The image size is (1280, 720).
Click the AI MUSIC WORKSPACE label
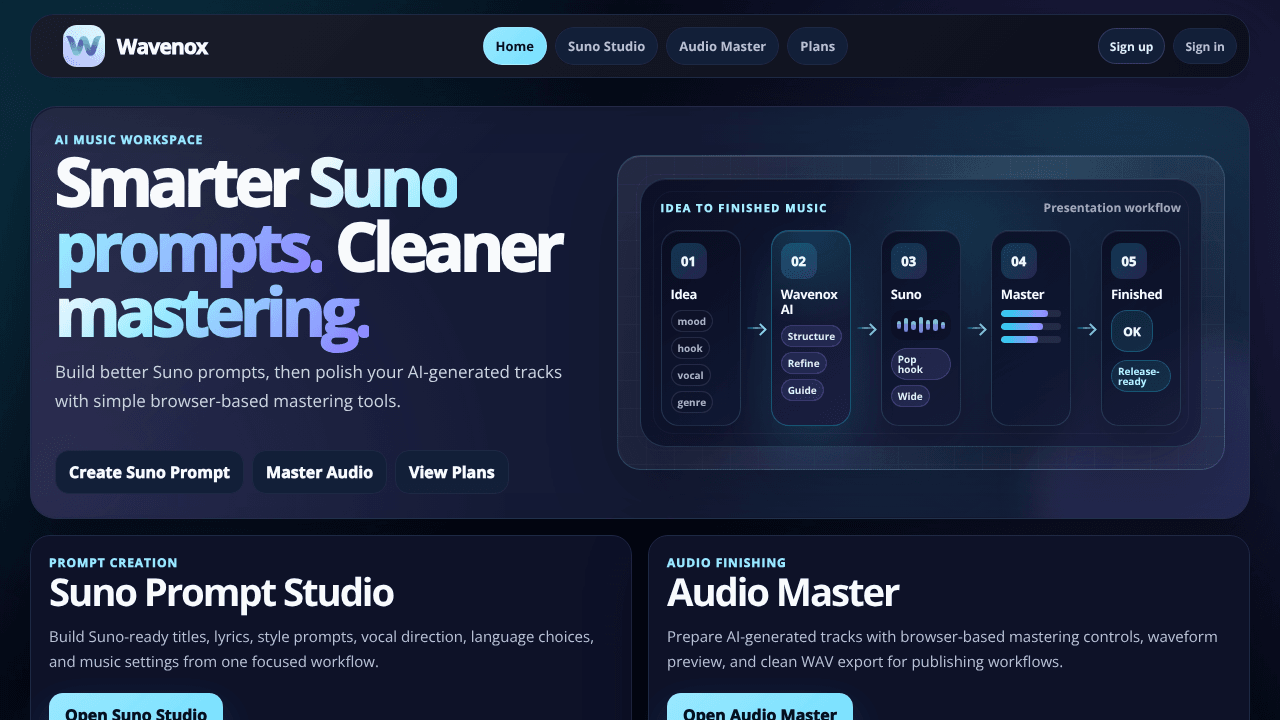129,140
